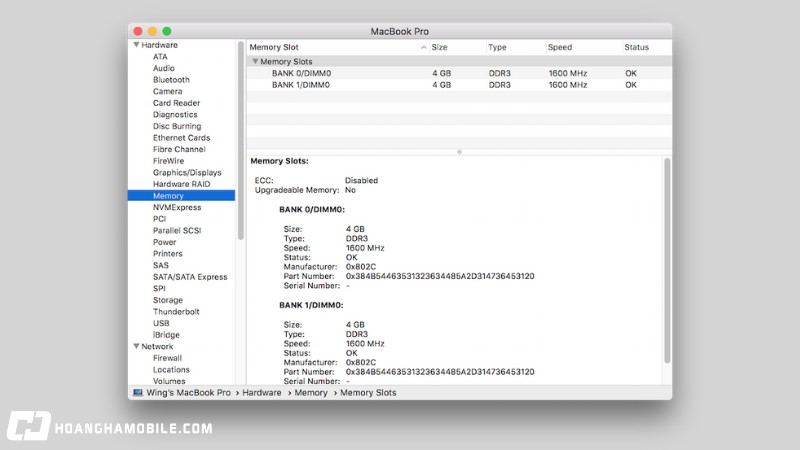Select Graphics/Displays in the sidebar
This screenshot has height=450, width=800.
[187, 173]
